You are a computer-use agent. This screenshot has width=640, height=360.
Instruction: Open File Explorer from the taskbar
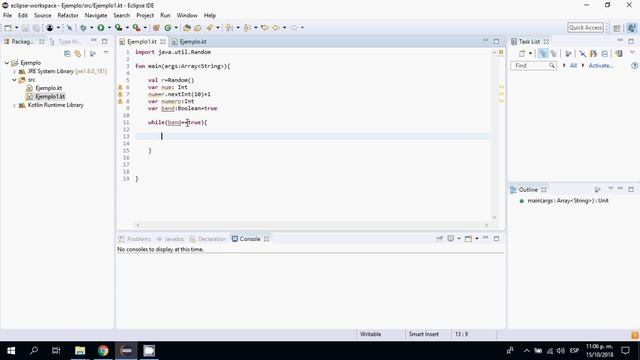(80, 351)
